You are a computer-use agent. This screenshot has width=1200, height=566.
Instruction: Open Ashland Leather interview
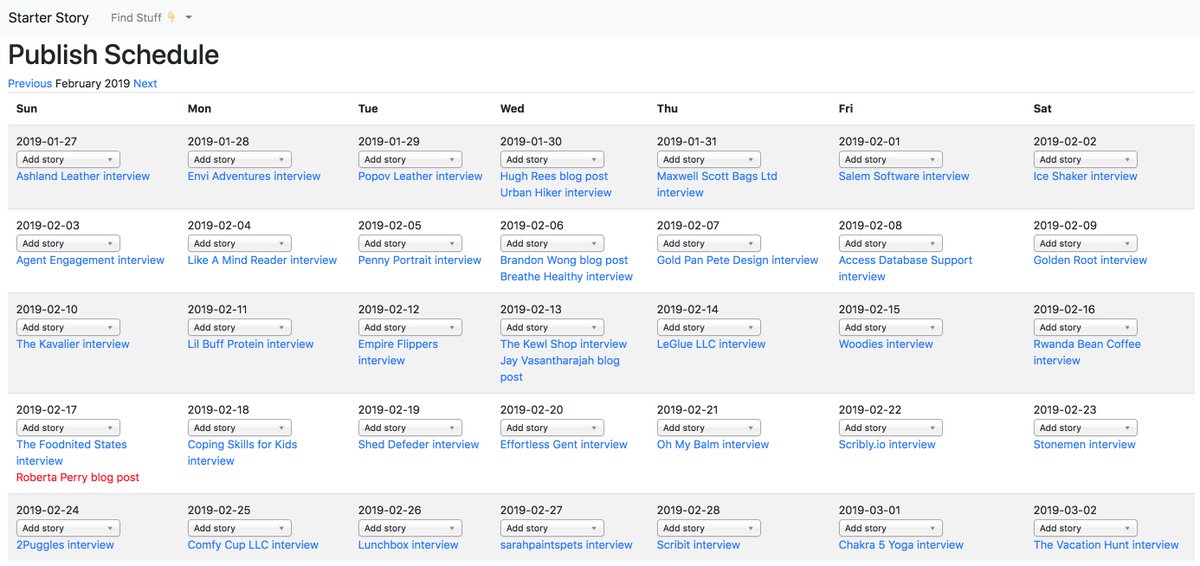pos(83,176)
